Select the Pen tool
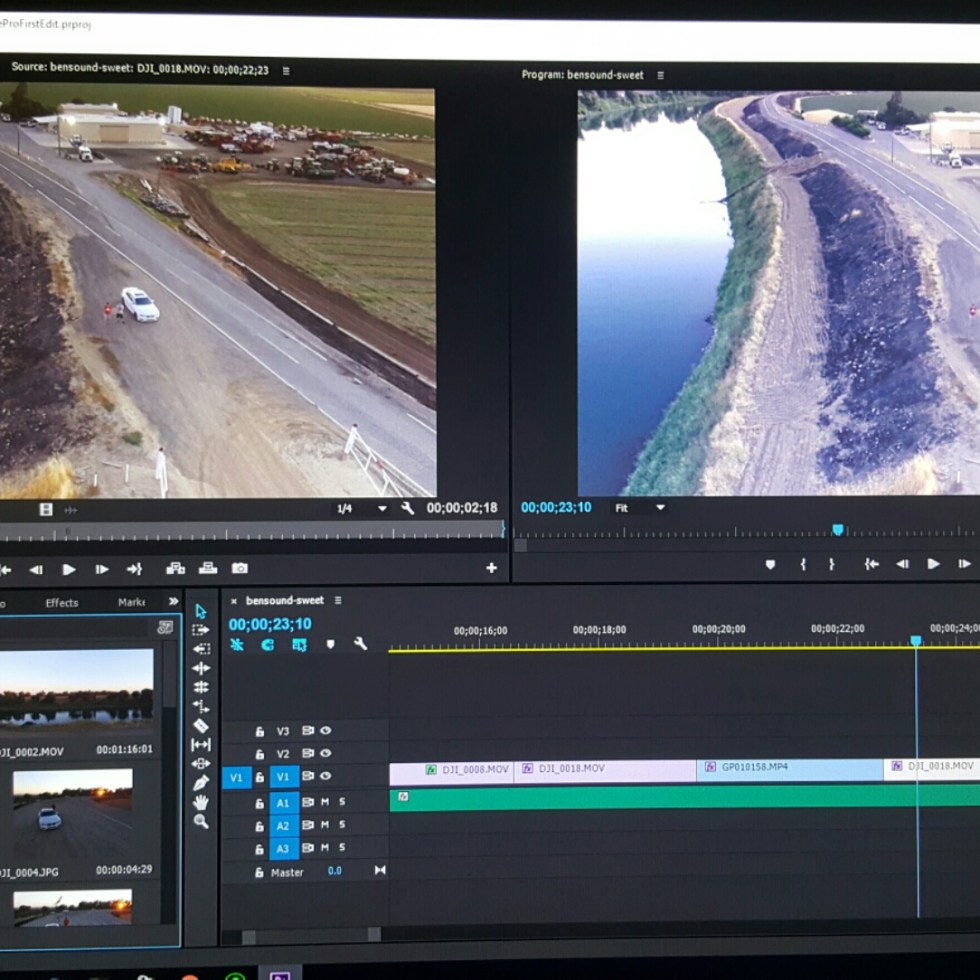980x980 pixels. [201, 782]
